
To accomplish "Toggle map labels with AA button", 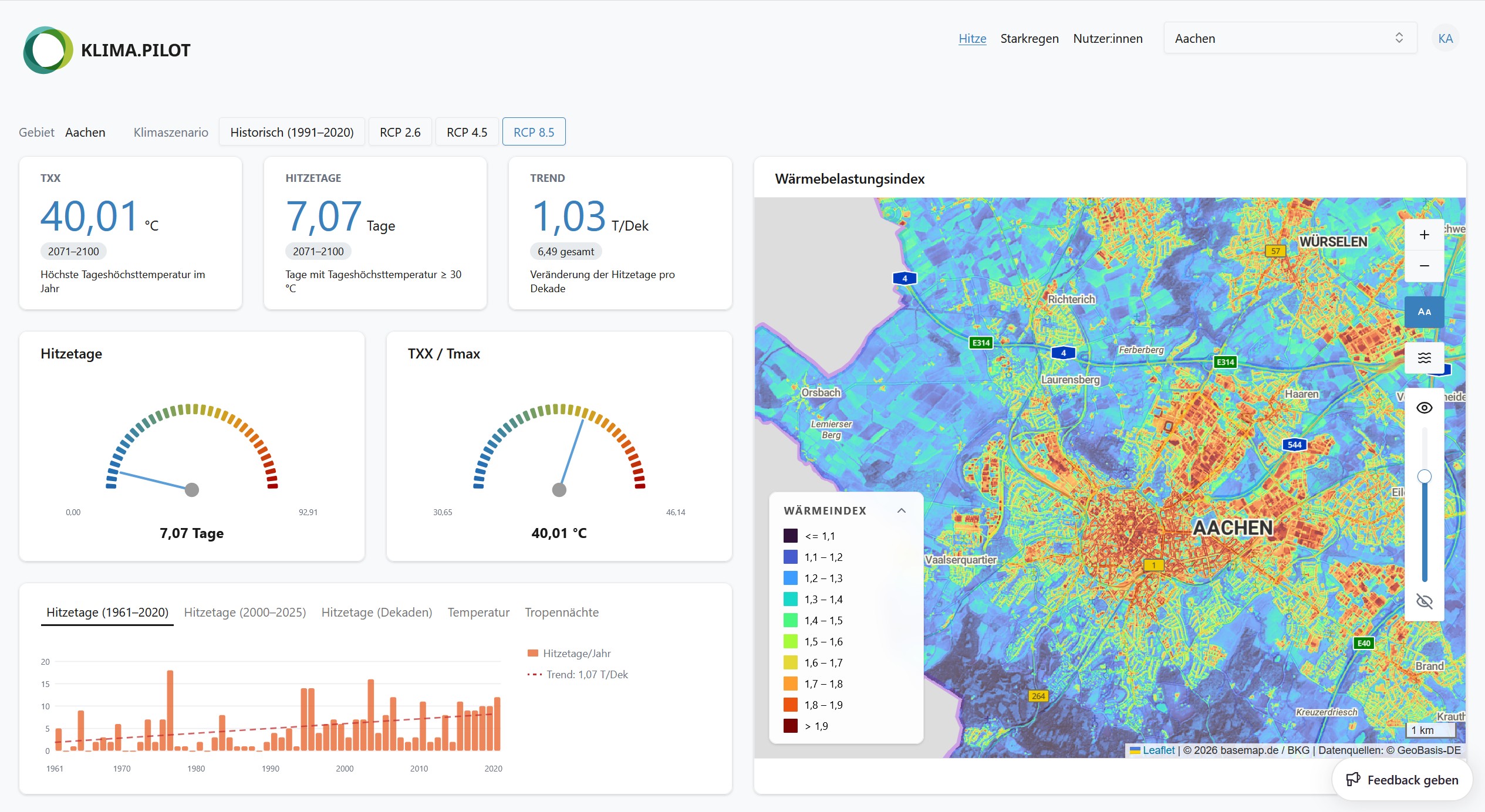I will pos(1424,312).
